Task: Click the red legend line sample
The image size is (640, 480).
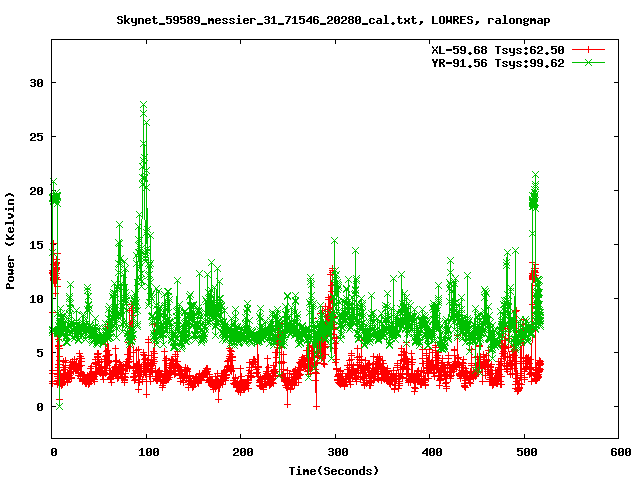Action: pyautogui.click(x=588, y=50)
